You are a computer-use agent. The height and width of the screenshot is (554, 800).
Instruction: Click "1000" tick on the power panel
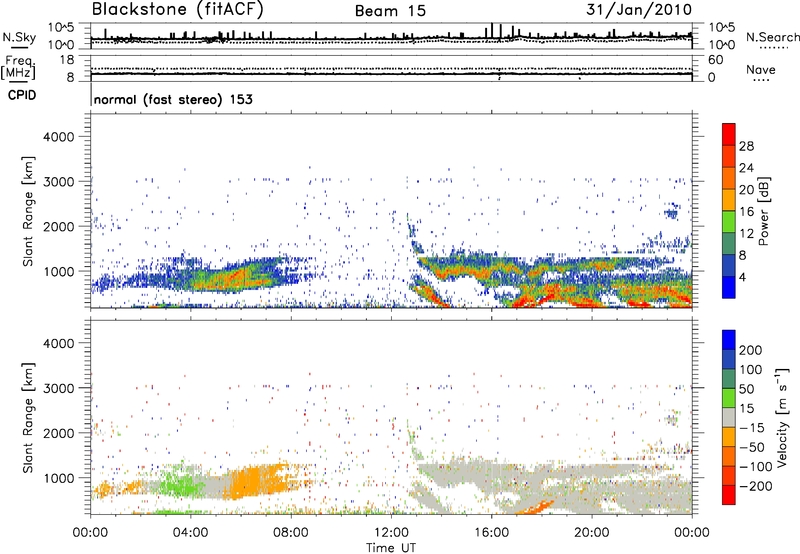coord(58,271)
